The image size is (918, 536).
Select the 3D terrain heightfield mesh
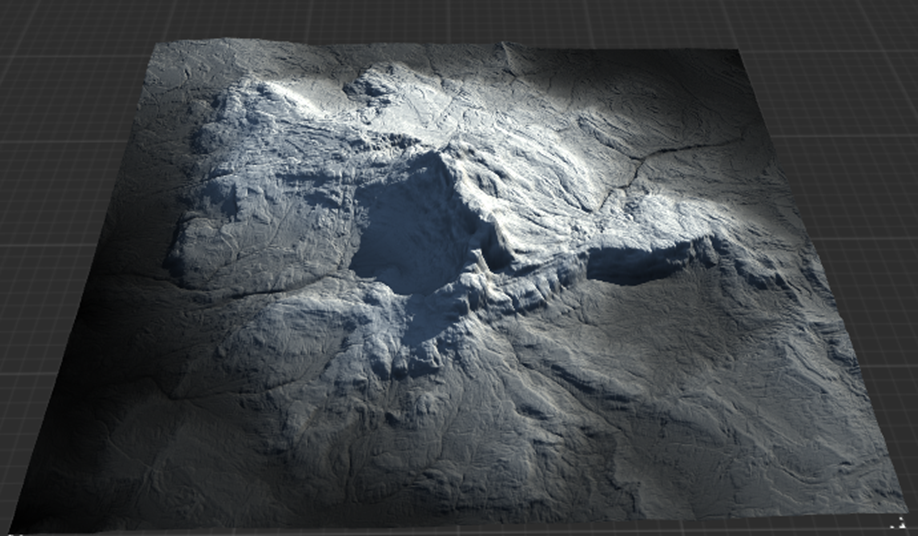457,287
